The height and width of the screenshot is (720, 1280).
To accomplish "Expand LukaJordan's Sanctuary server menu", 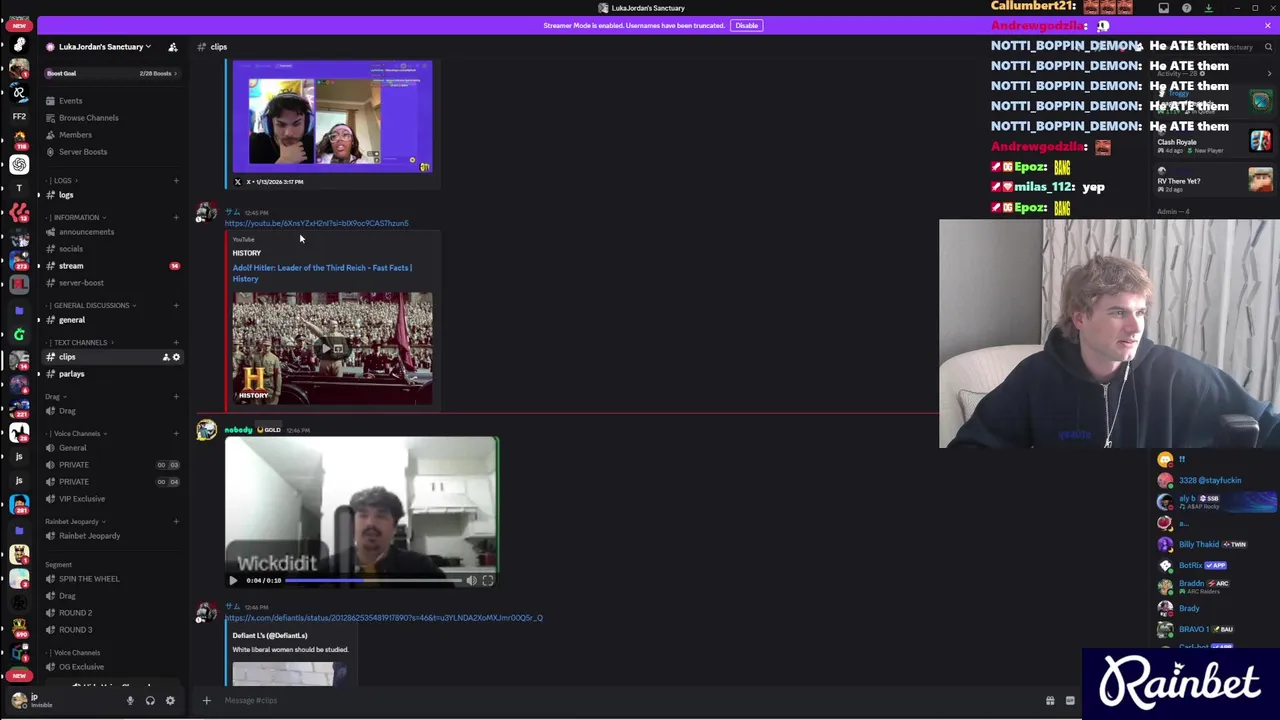I will [104, 47].
